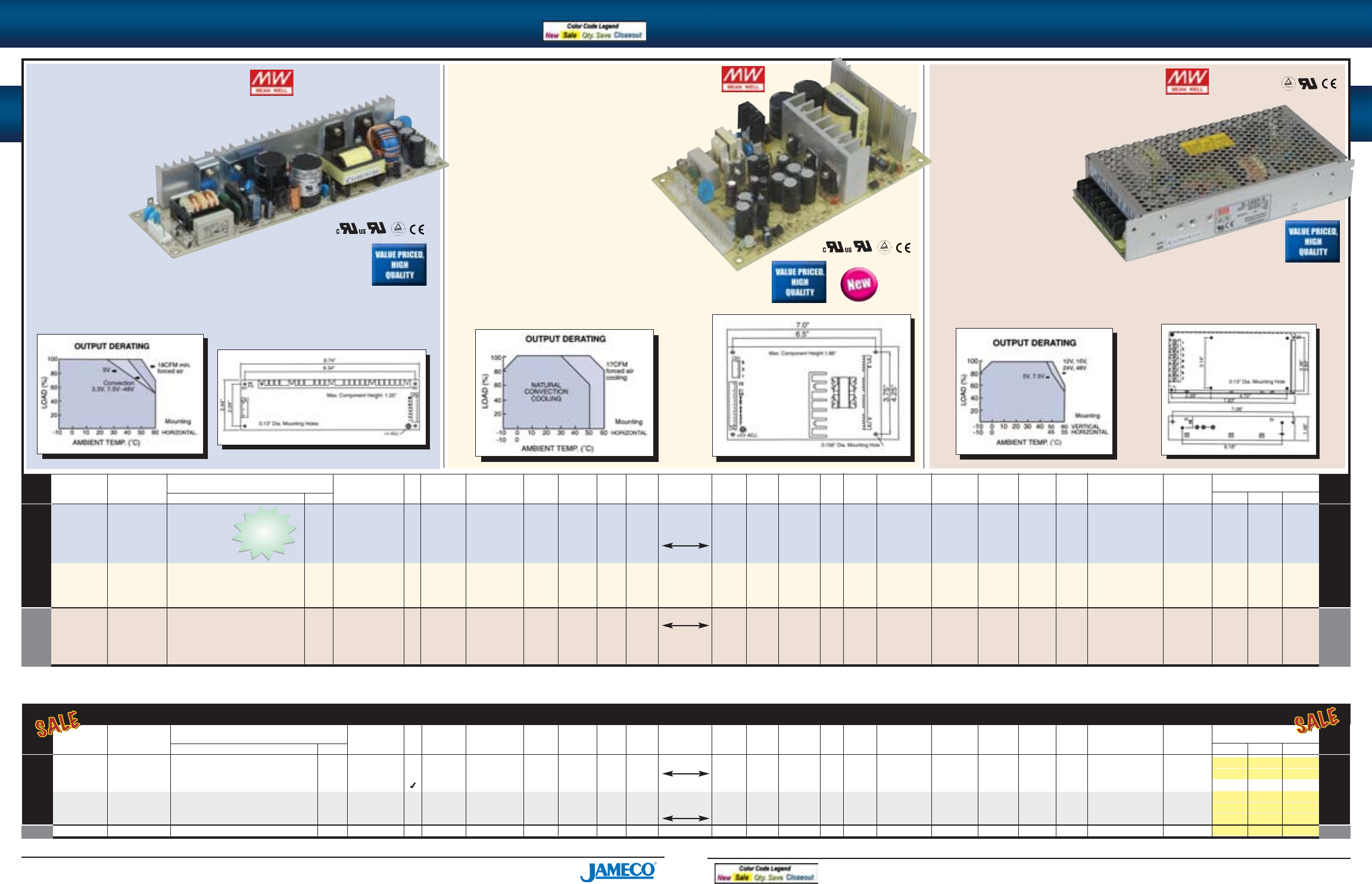Click the cULus mark in the middle panel
The width and height of the screenshot is (1372, 884).
tap(837, 248)
